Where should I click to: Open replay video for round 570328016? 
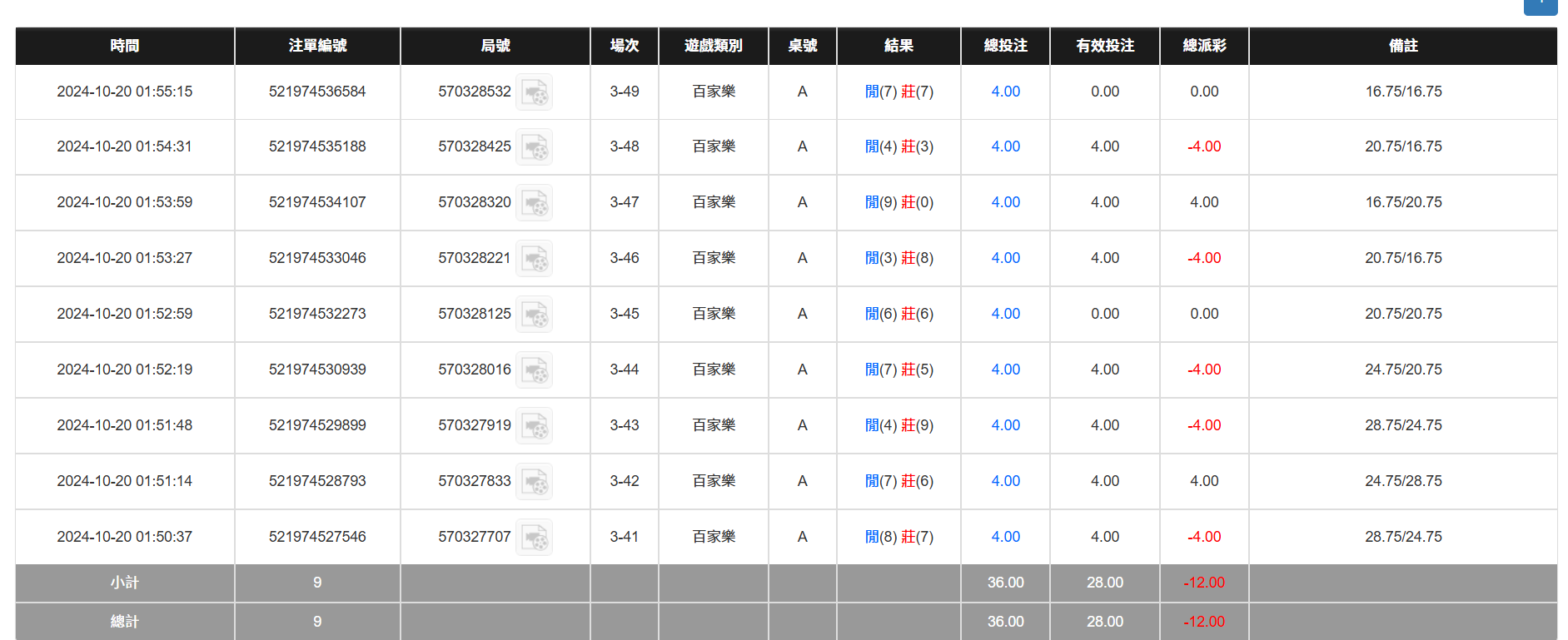(534, 370)
